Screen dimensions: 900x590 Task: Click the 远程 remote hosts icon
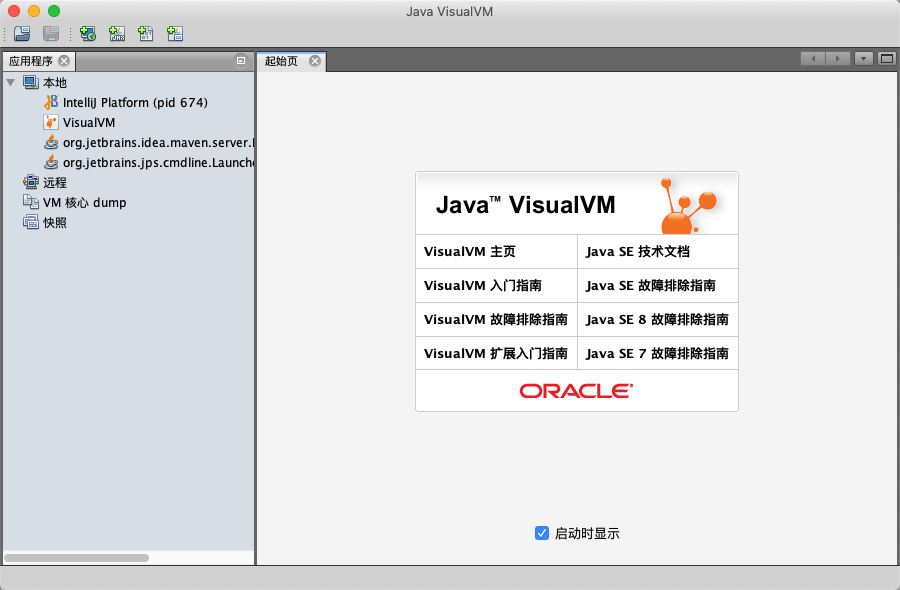(31, 183)
